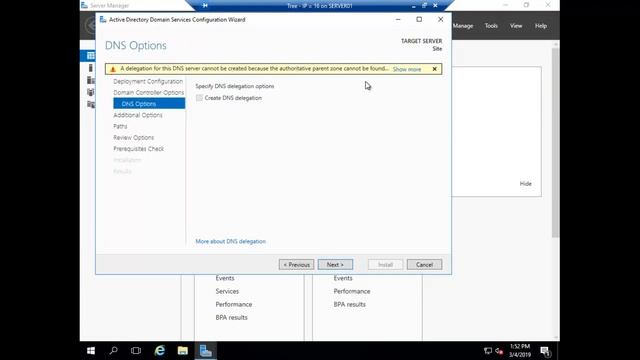Open taskbar Search
The image size is (640, 360).
113,351
